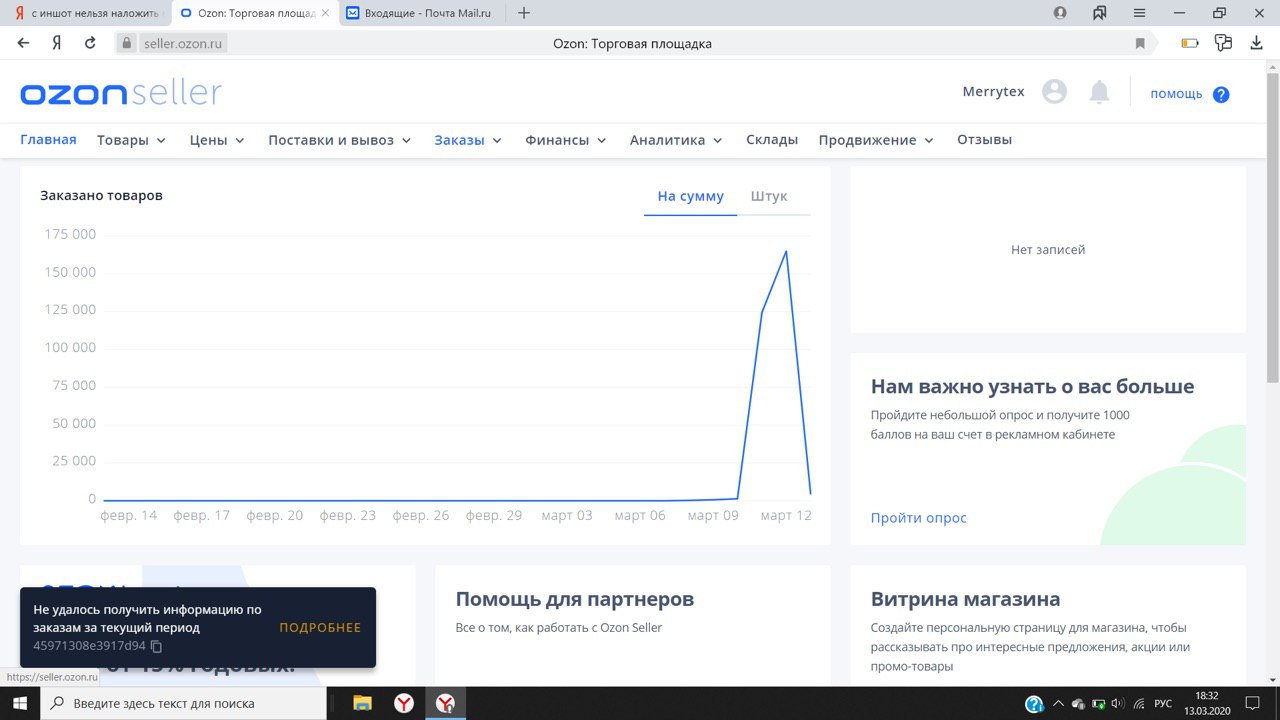The image size is (1280, 720).
Task: Expand the Аналитика dropdown menu
Action: pos(676,140)
